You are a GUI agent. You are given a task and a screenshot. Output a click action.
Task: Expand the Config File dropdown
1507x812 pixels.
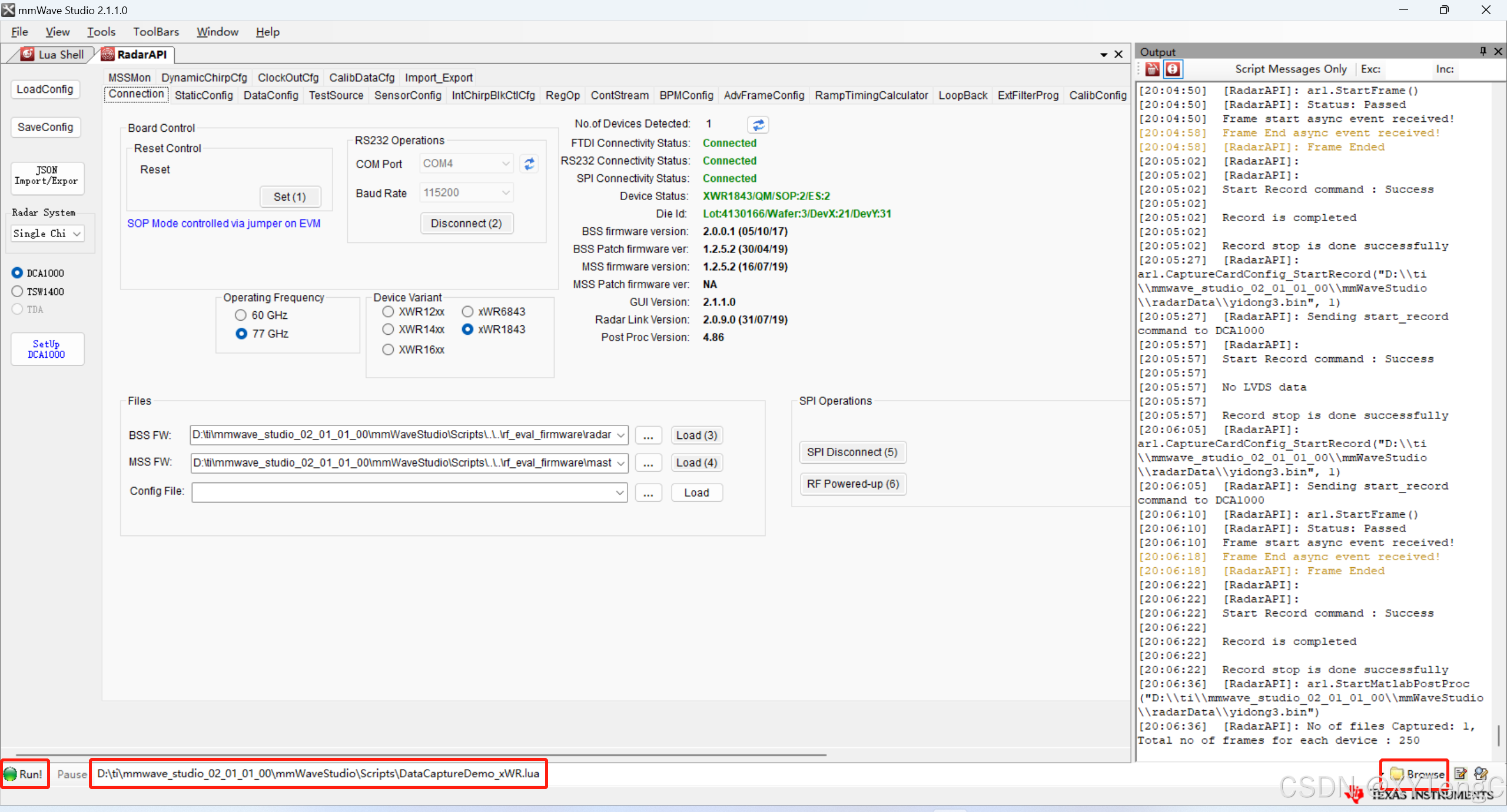click(620, 493)
